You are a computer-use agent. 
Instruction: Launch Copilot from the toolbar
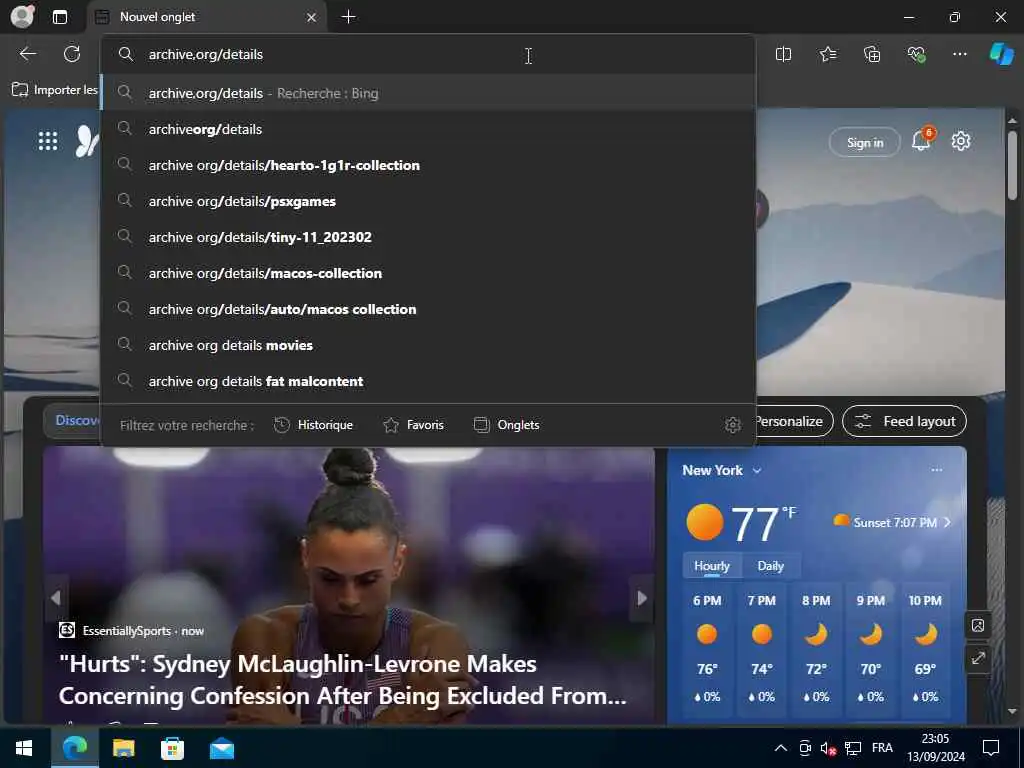pos(1002,54)
